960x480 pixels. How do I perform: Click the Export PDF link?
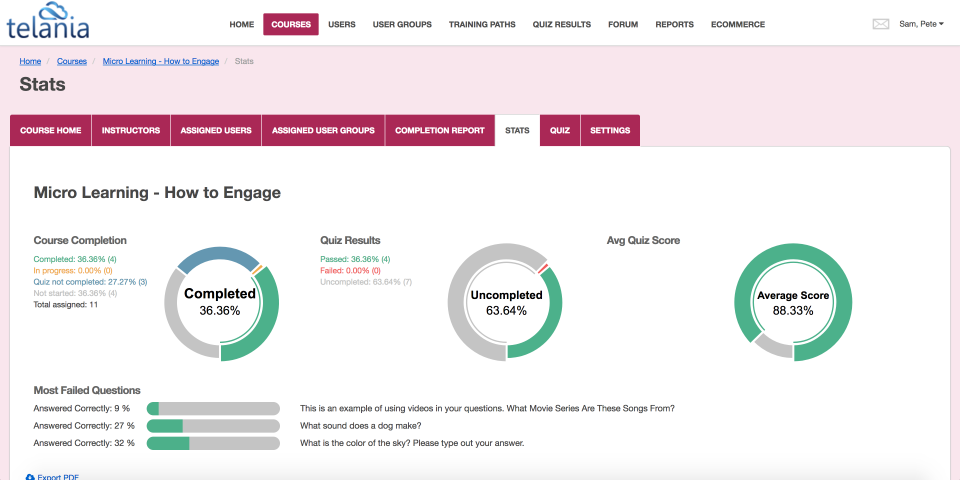[x=53, y=476]
